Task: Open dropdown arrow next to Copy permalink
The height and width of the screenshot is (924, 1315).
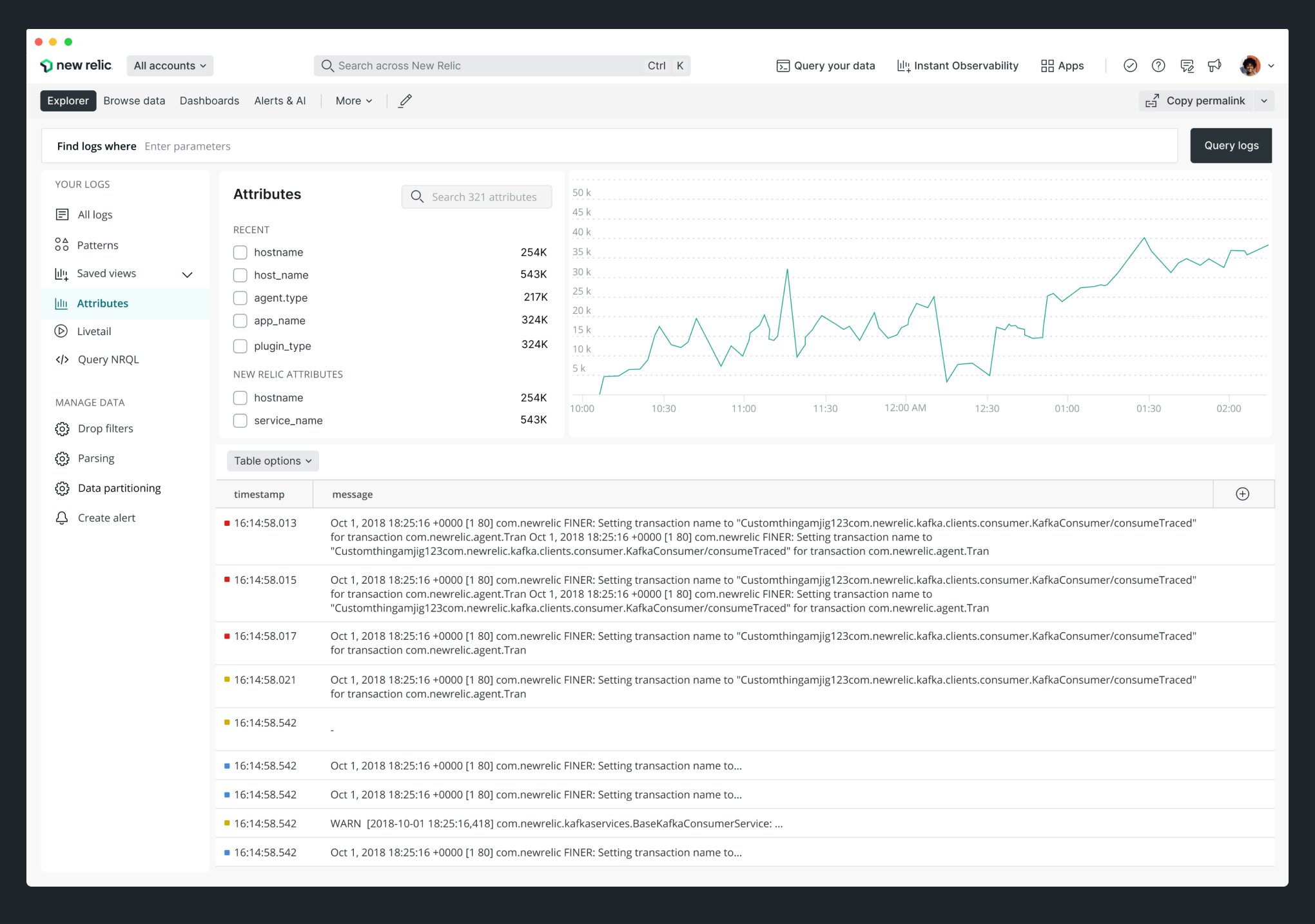Action: click(x=1263, y=101)
